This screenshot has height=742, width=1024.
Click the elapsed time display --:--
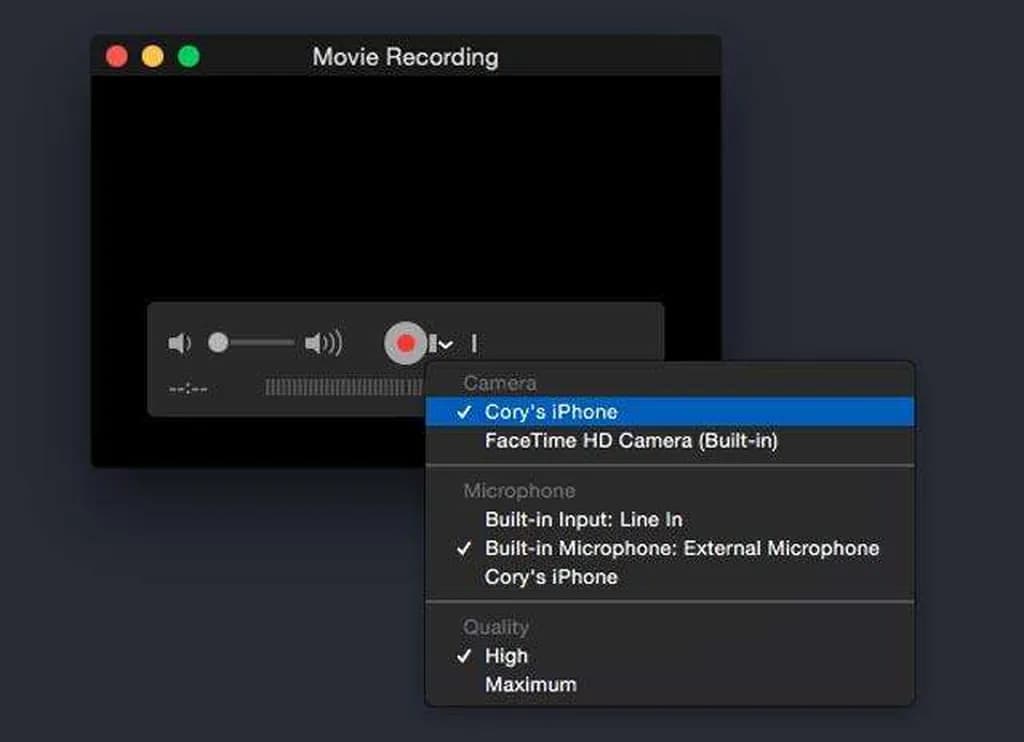pyautogui.click(x=188, y=388)
